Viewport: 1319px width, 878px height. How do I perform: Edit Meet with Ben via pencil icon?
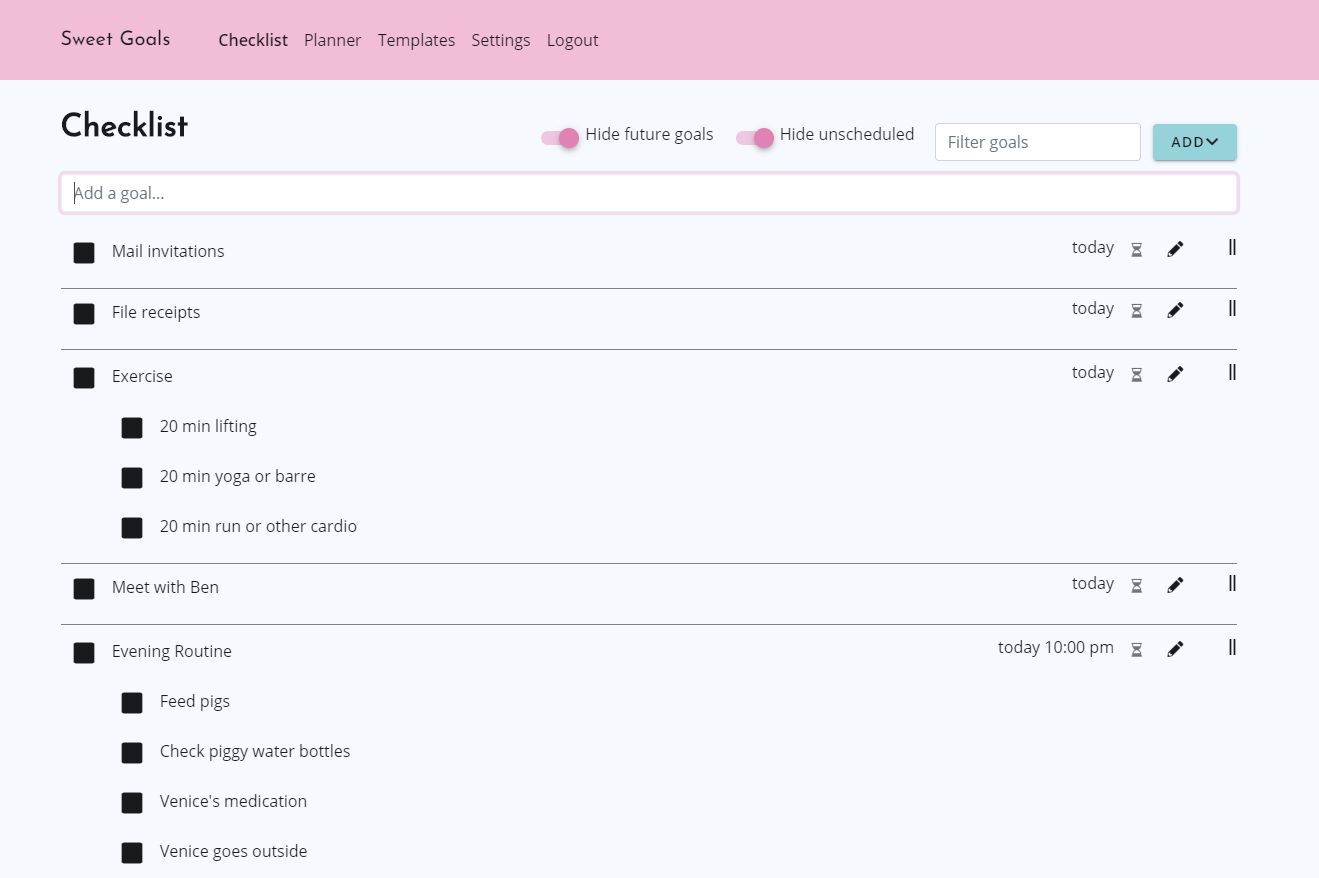coord(1175,585)
